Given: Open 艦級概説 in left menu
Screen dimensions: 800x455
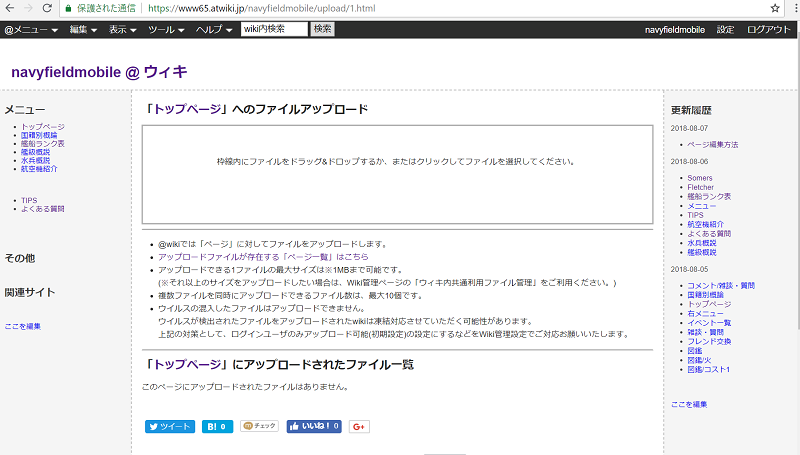Looking at the screenshot, I should (x=35, y=152).
